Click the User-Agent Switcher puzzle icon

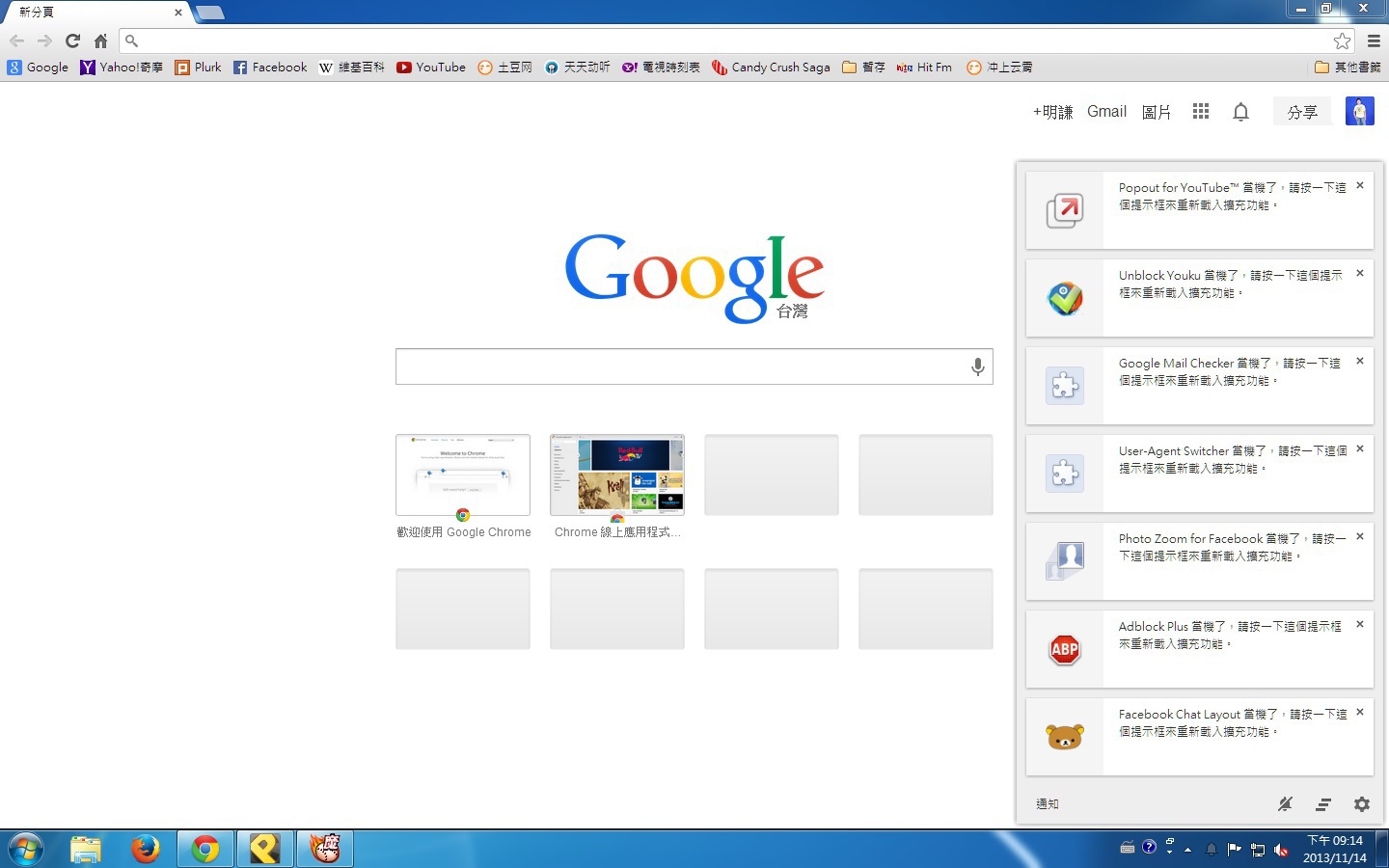point(1065,474)
